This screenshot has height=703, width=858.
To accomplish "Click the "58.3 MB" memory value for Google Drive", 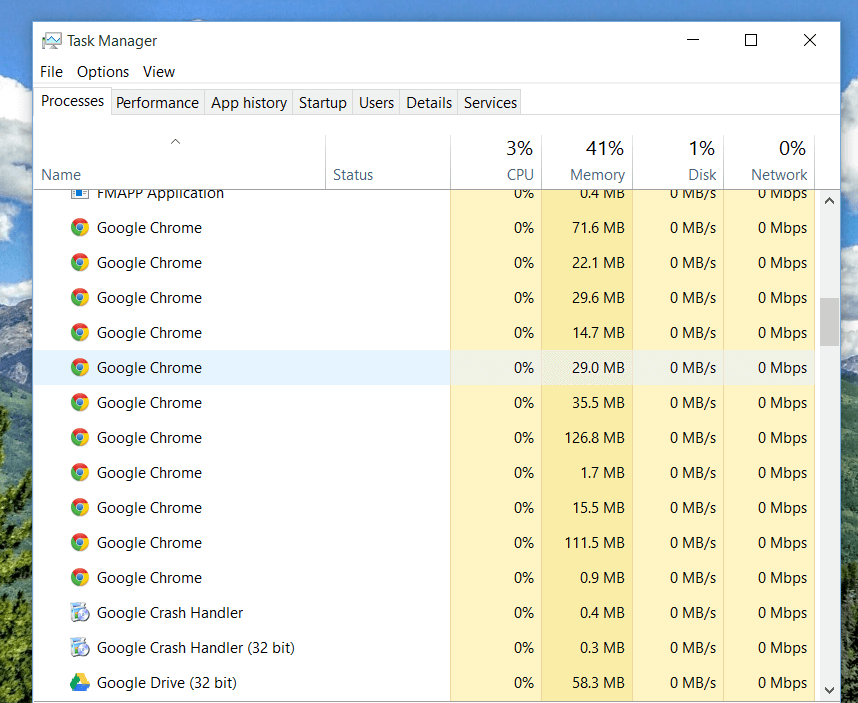I will (x=598, y=683).
